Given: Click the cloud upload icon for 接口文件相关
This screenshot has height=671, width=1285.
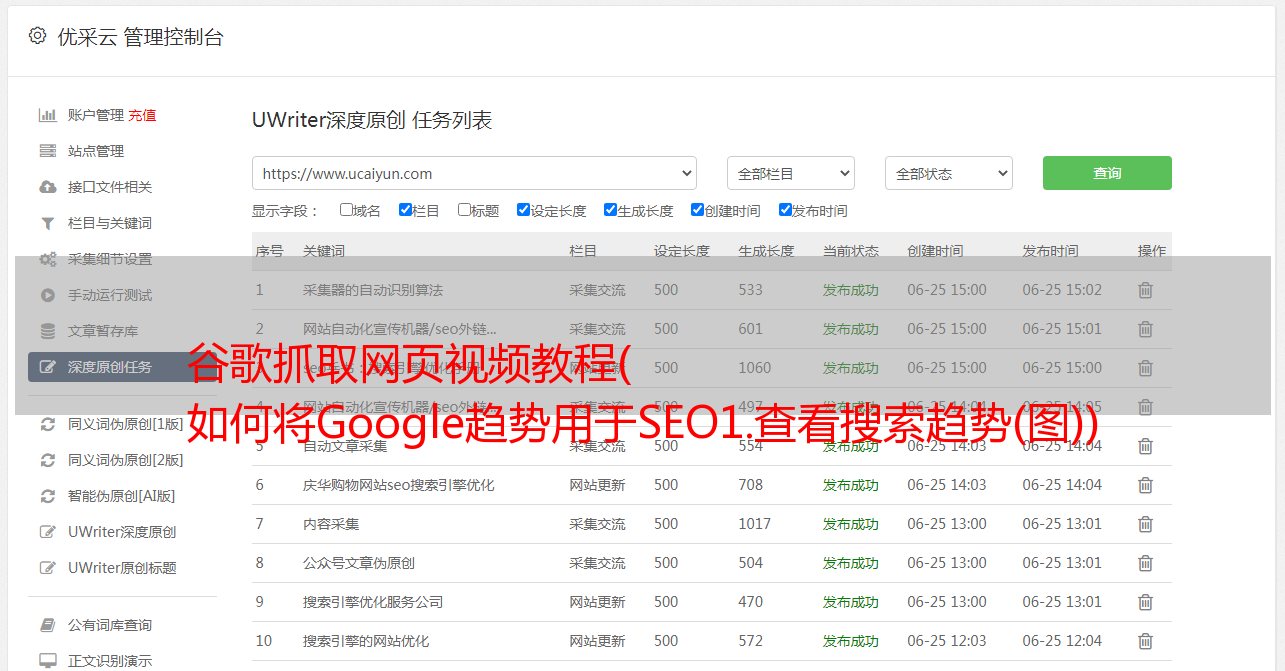Looking at the screenshot, I should point(47,187).
